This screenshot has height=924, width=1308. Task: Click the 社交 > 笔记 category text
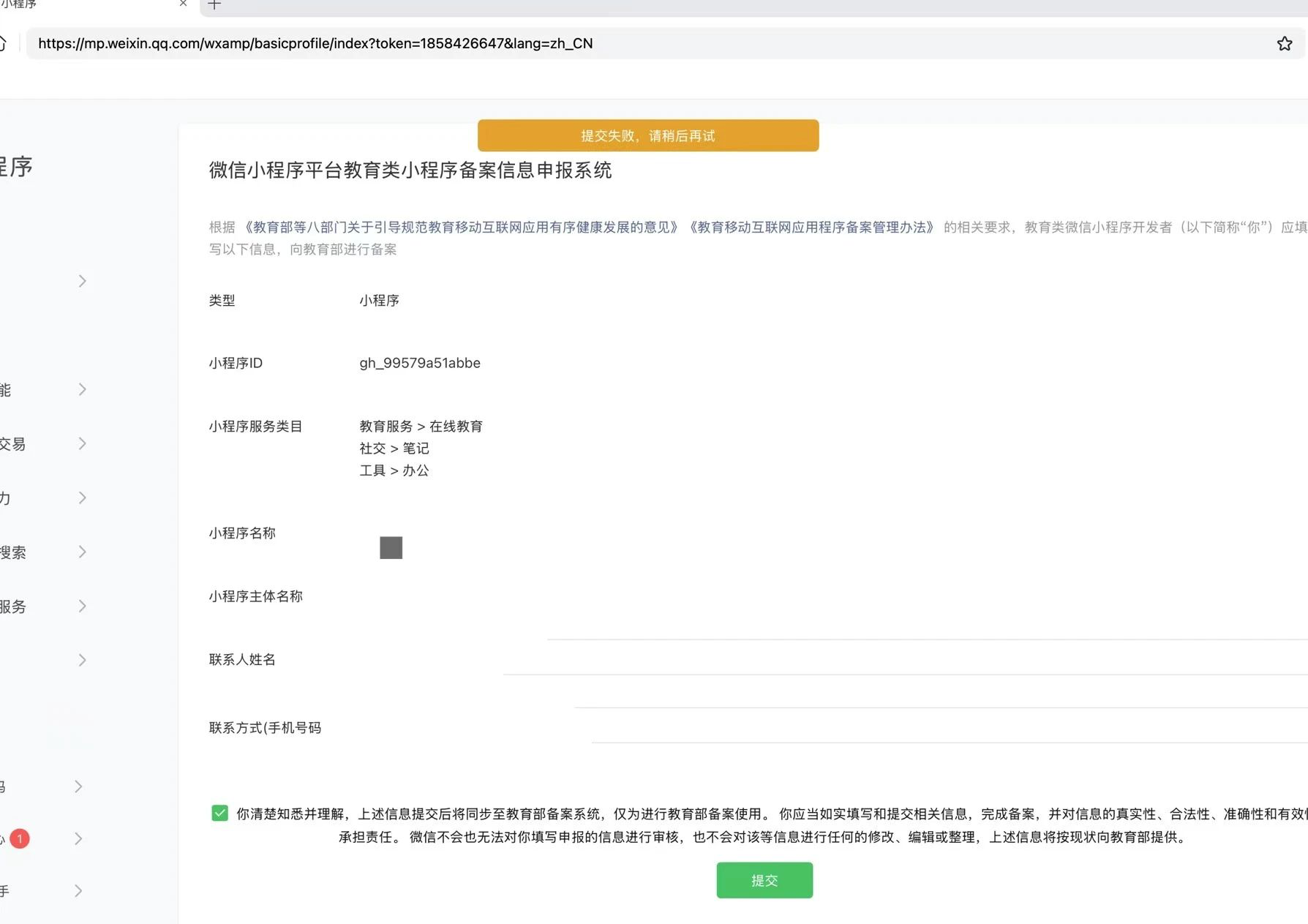point(394,448)
